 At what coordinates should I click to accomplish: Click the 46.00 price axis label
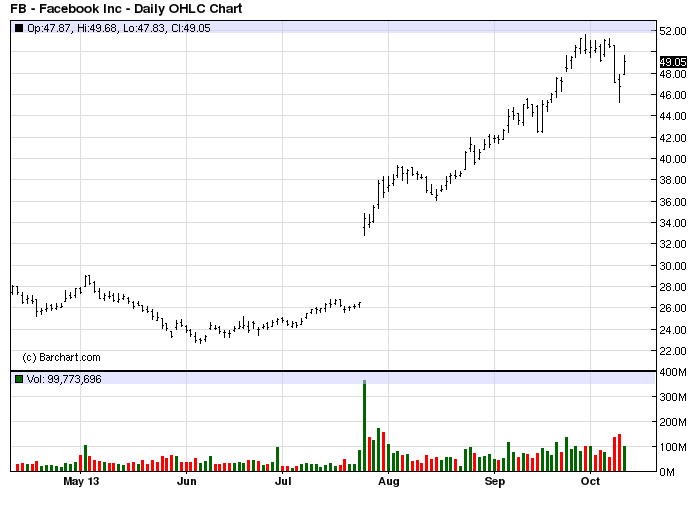pyautogui.click(x=673, y=95)
